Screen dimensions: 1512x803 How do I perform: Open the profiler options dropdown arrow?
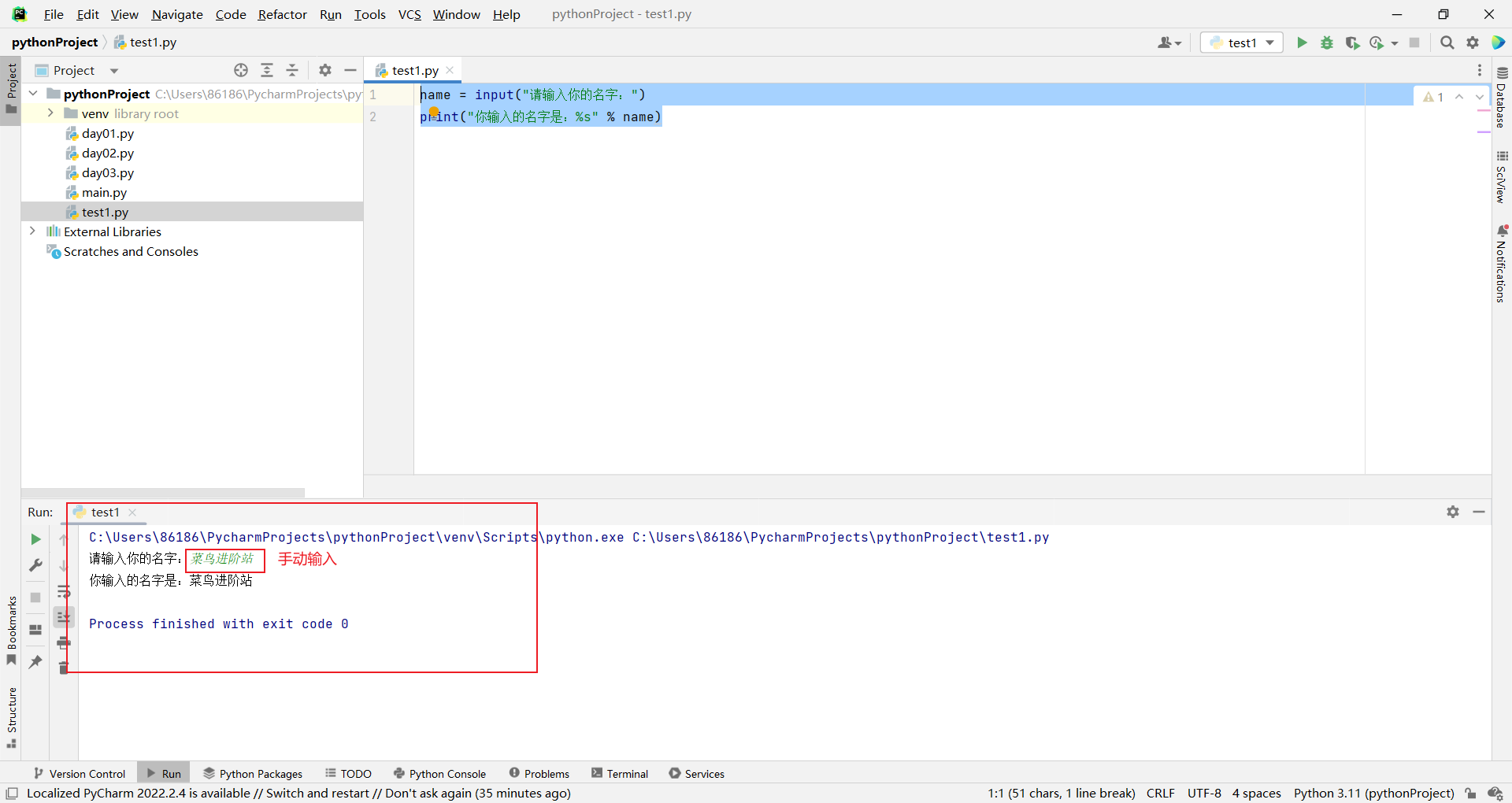[1395, 43]
